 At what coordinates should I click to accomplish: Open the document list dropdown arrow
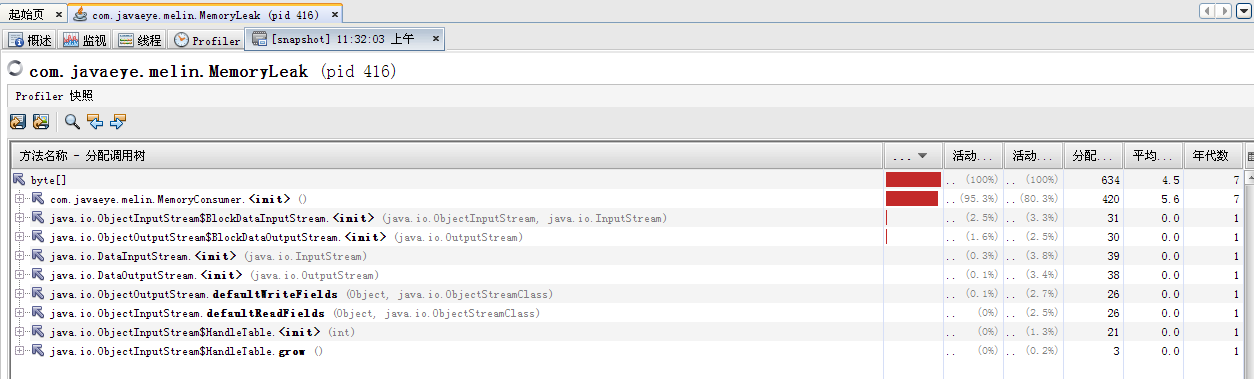tap(1244, 10)
